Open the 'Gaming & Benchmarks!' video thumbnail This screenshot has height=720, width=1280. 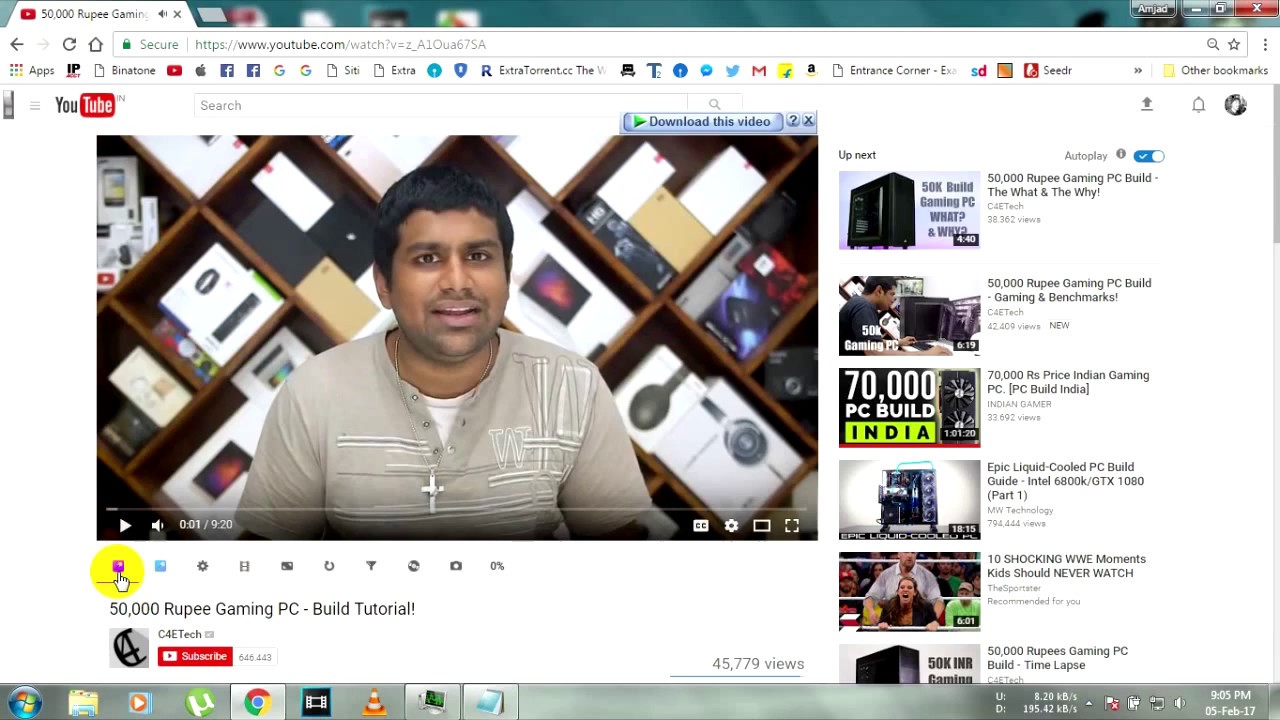909,316
